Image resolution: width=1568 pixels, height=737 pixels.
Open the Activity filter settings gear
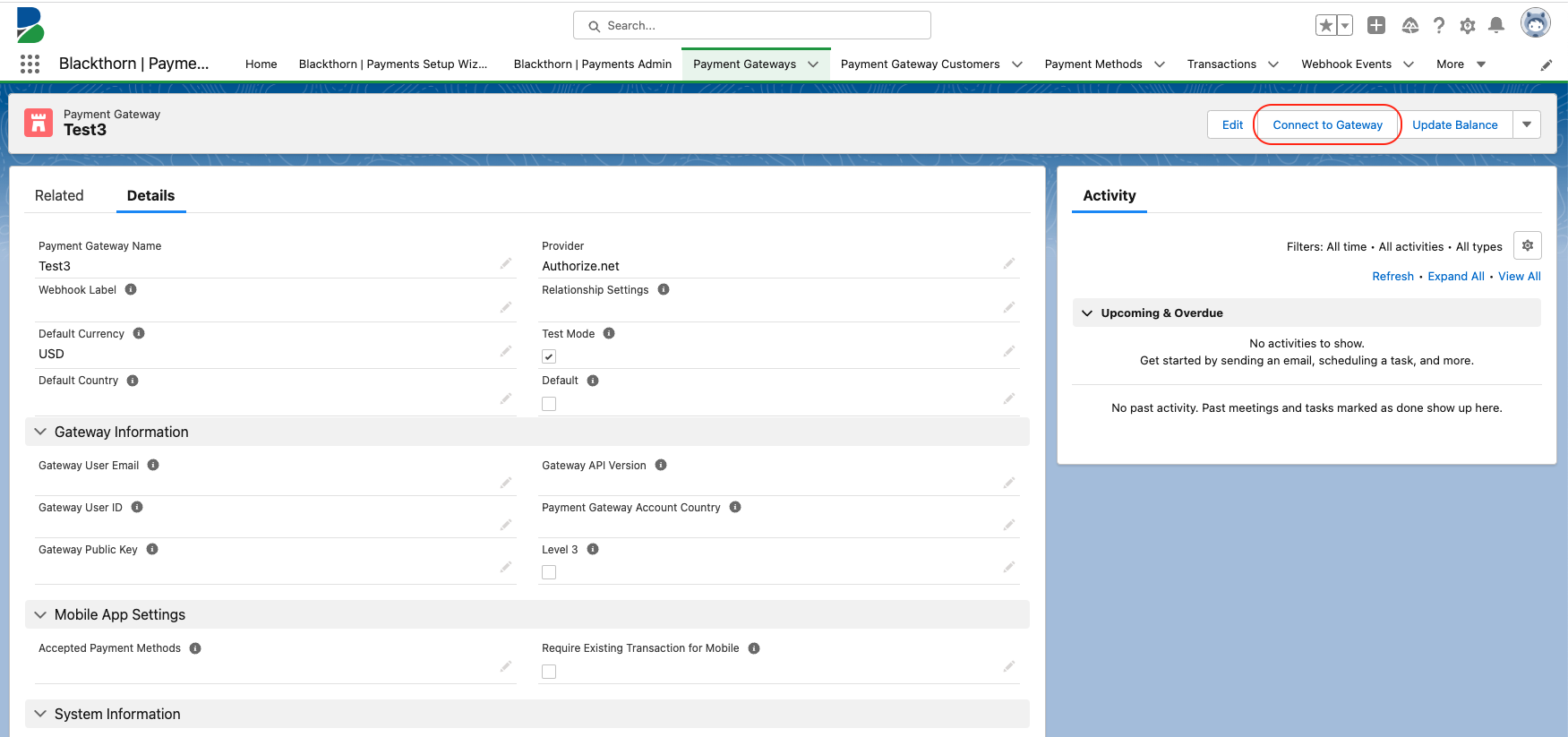(1528, 245)
